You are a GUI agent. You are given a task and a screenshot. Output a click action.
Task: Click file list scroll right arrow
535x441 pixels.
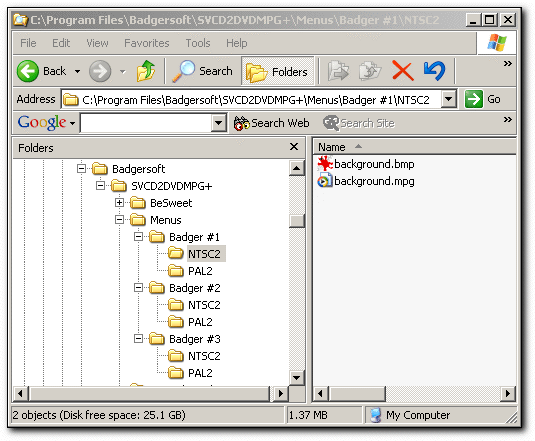coord(508,394)
